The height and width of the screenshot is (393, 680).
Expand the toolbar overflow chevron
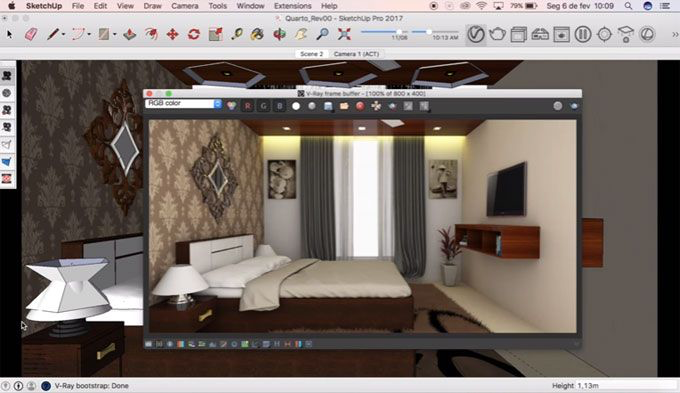[x=675, y=34]
